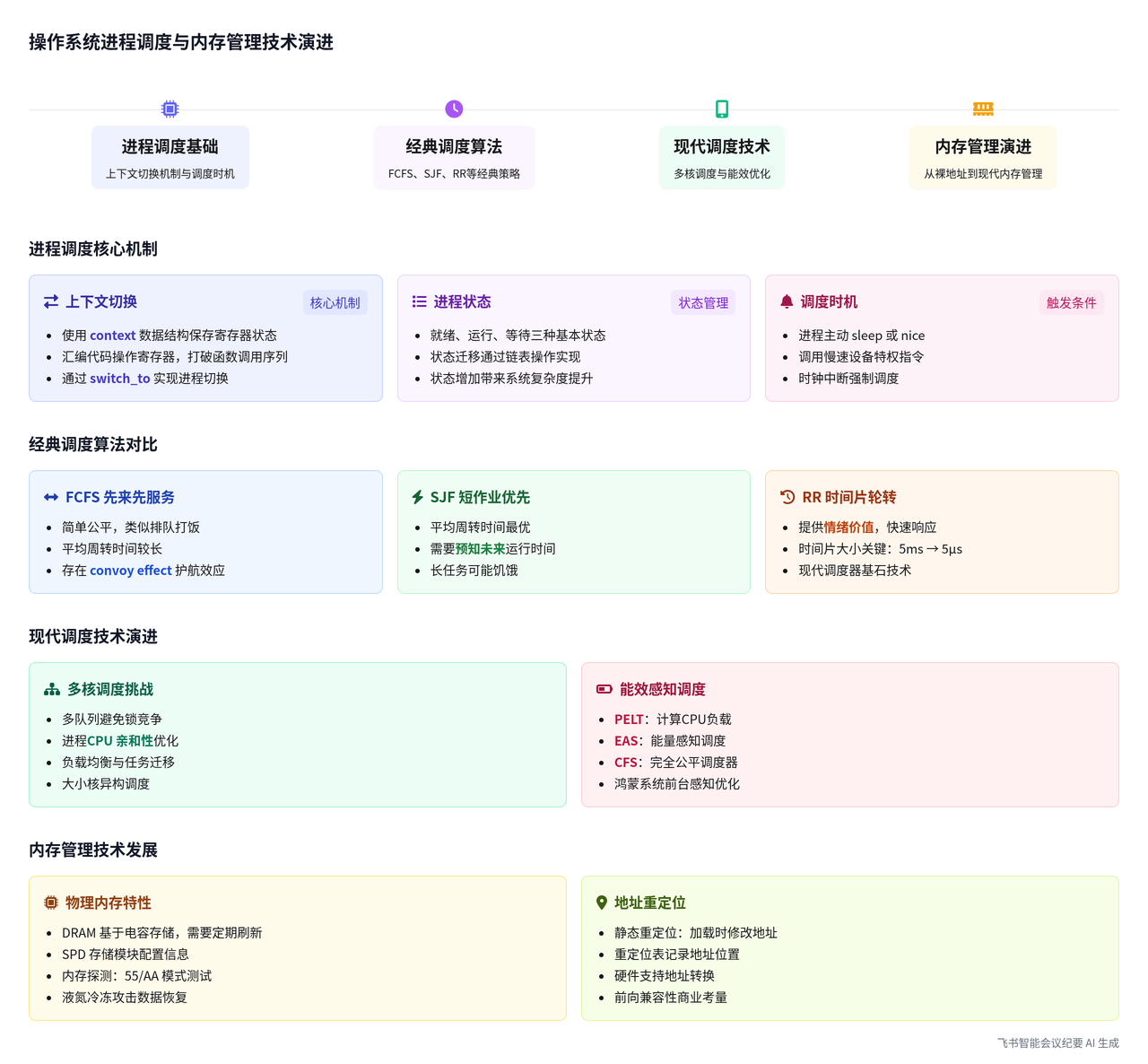The width and height of the screenshot is (1148, 1064).
Task: Click the bell icon beside 调度时机
Action: coord(787,302)
